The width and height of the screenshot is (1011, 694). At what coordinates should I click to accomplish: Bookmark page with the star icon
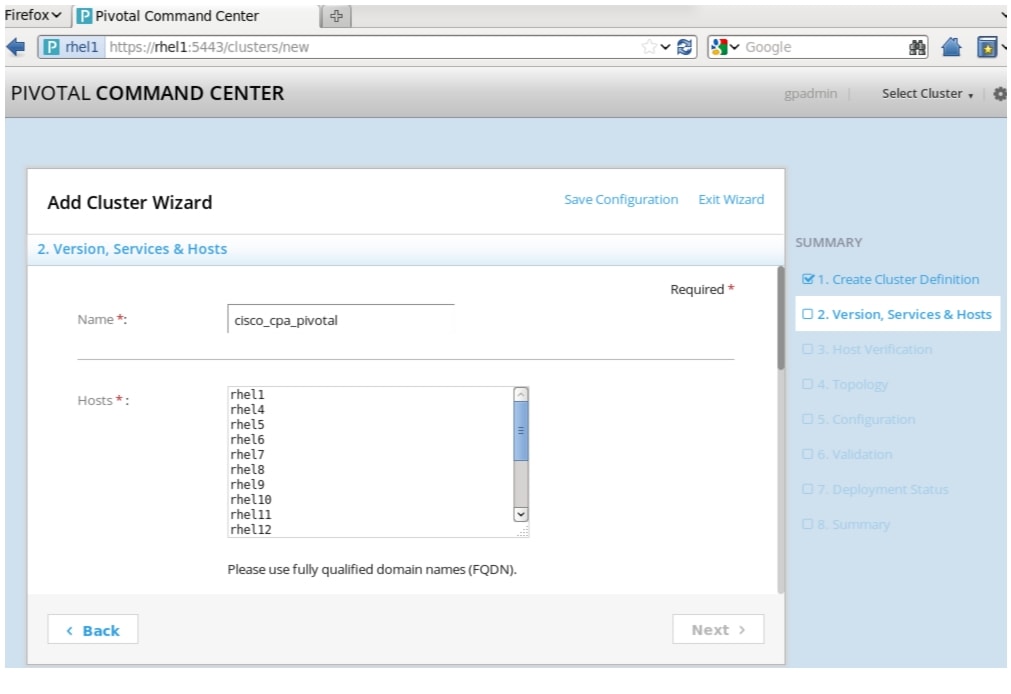click(649, 47)
